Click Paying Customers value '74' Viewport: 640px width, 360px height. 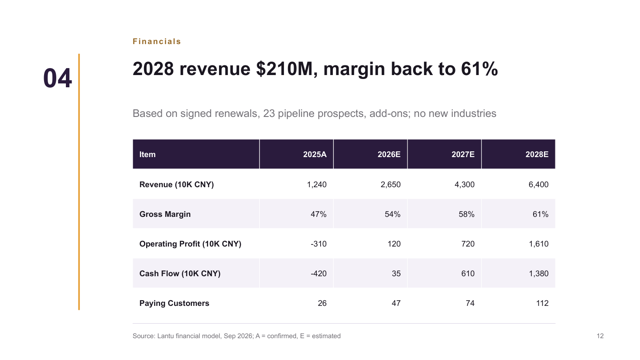470,303
